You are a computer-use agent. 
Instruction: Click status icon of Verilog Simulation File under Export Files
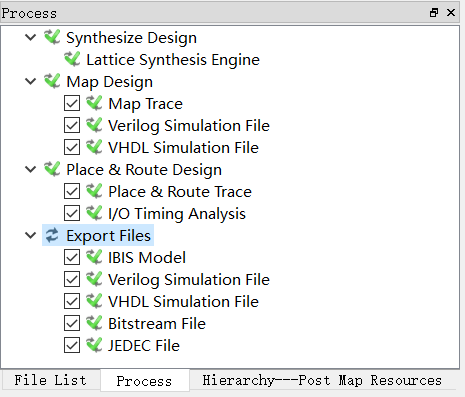[94, 279]
